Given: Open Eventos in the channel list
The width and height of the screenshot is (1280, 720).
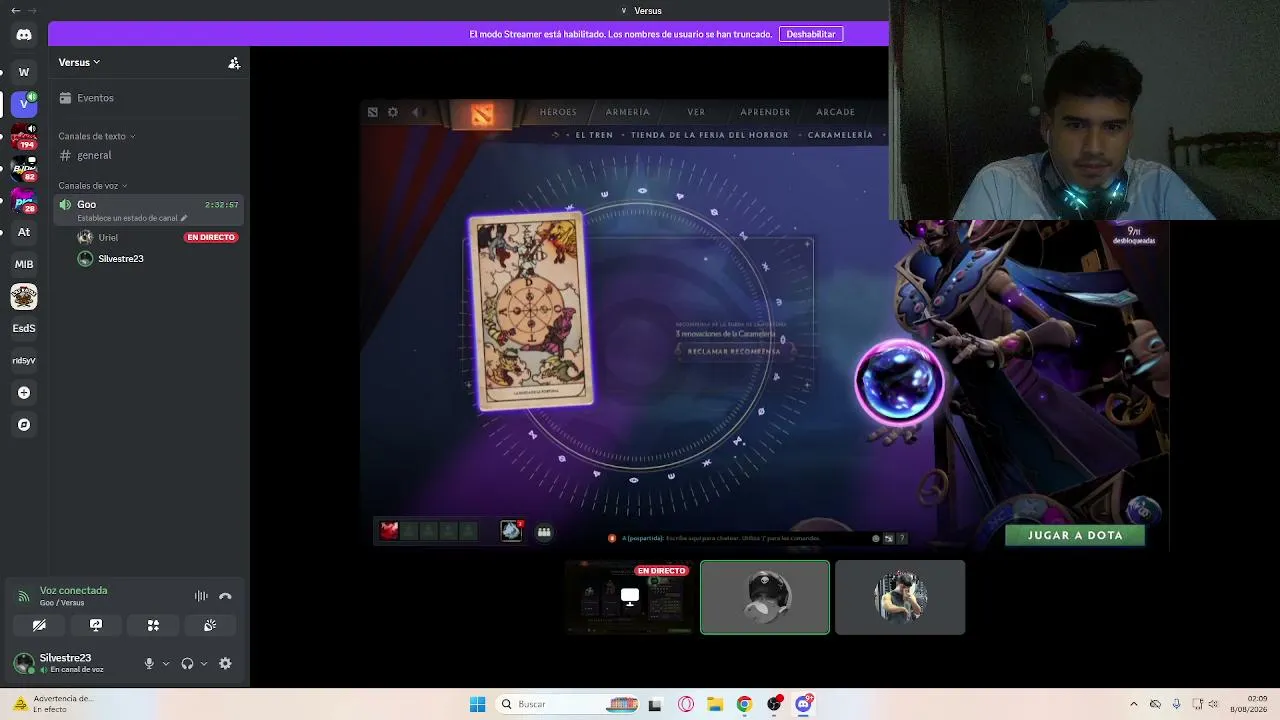Looking at the screenshot, I should click(150, 98).
